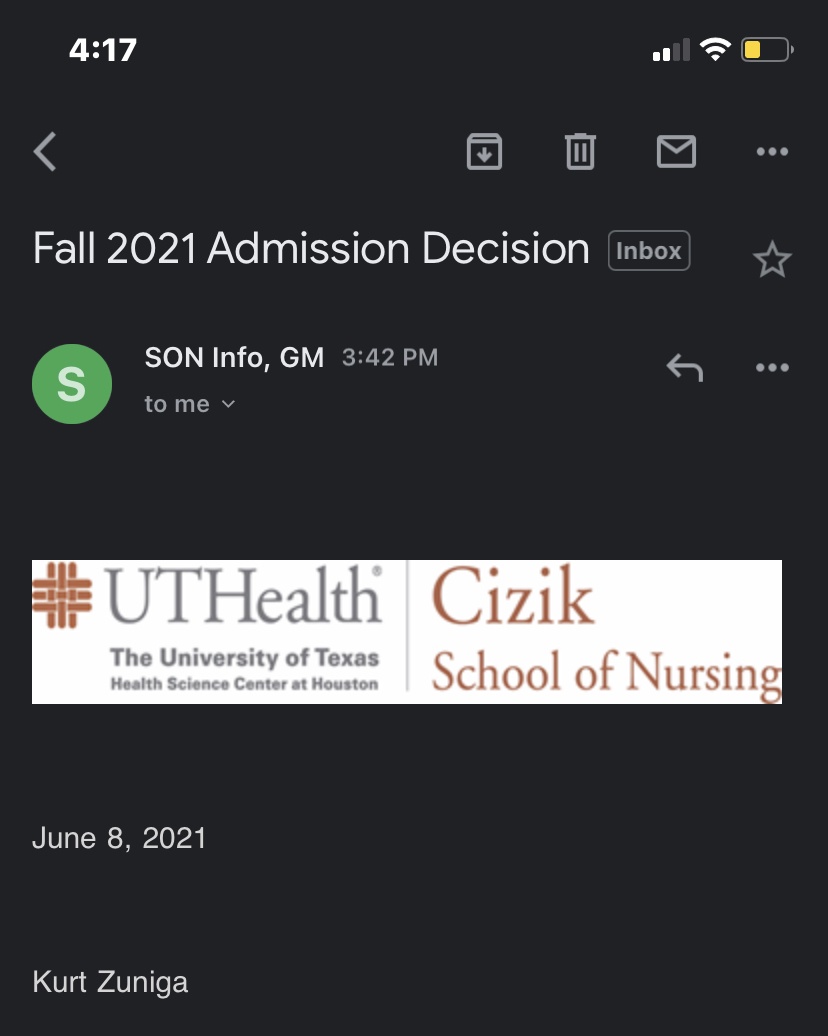
Task: Tap the Wi-Fi icon in status bar
Action: [x=715, y=50]
